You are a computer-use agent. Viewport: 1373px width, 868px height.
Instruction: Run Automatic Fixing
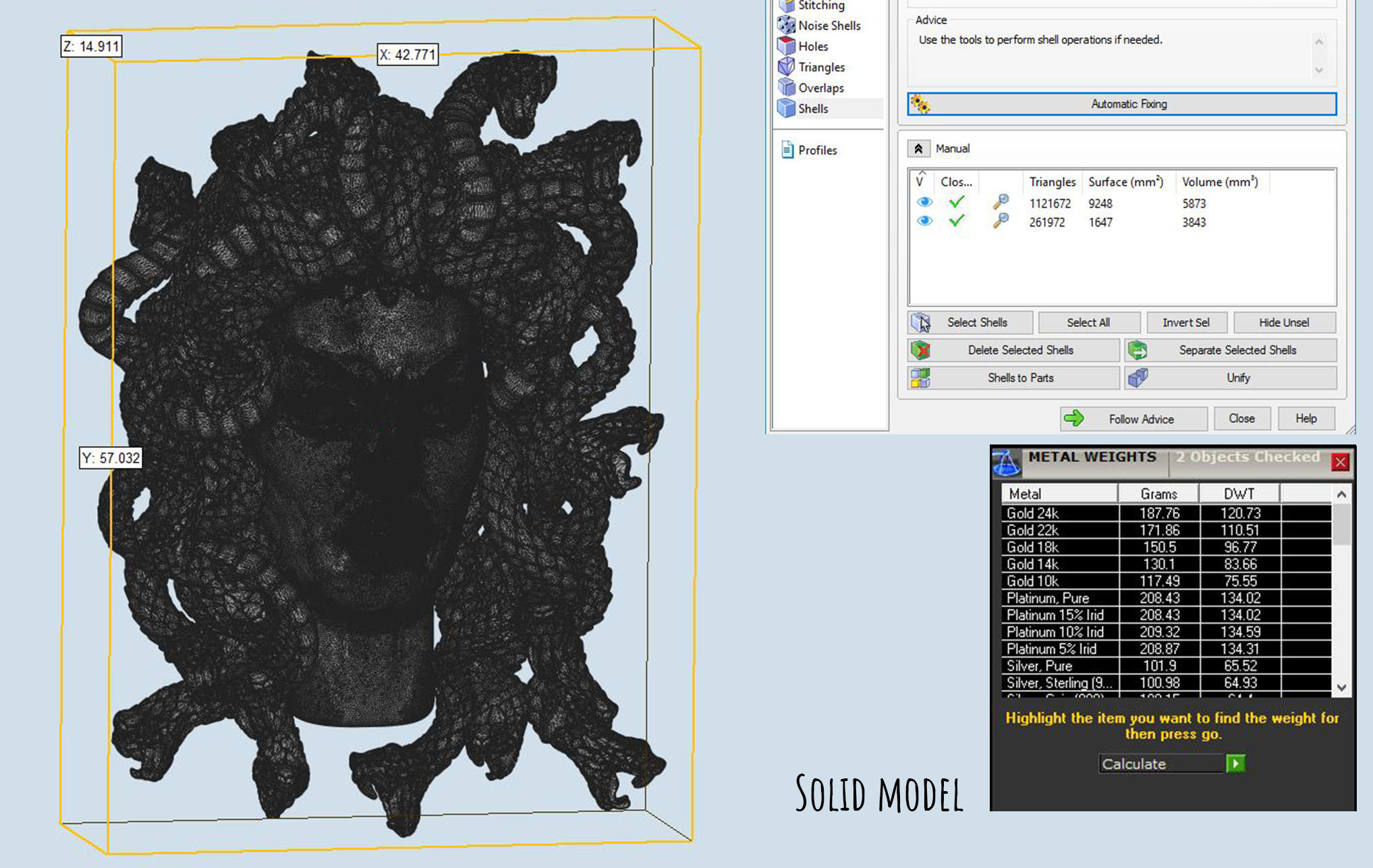[1121, 104]
